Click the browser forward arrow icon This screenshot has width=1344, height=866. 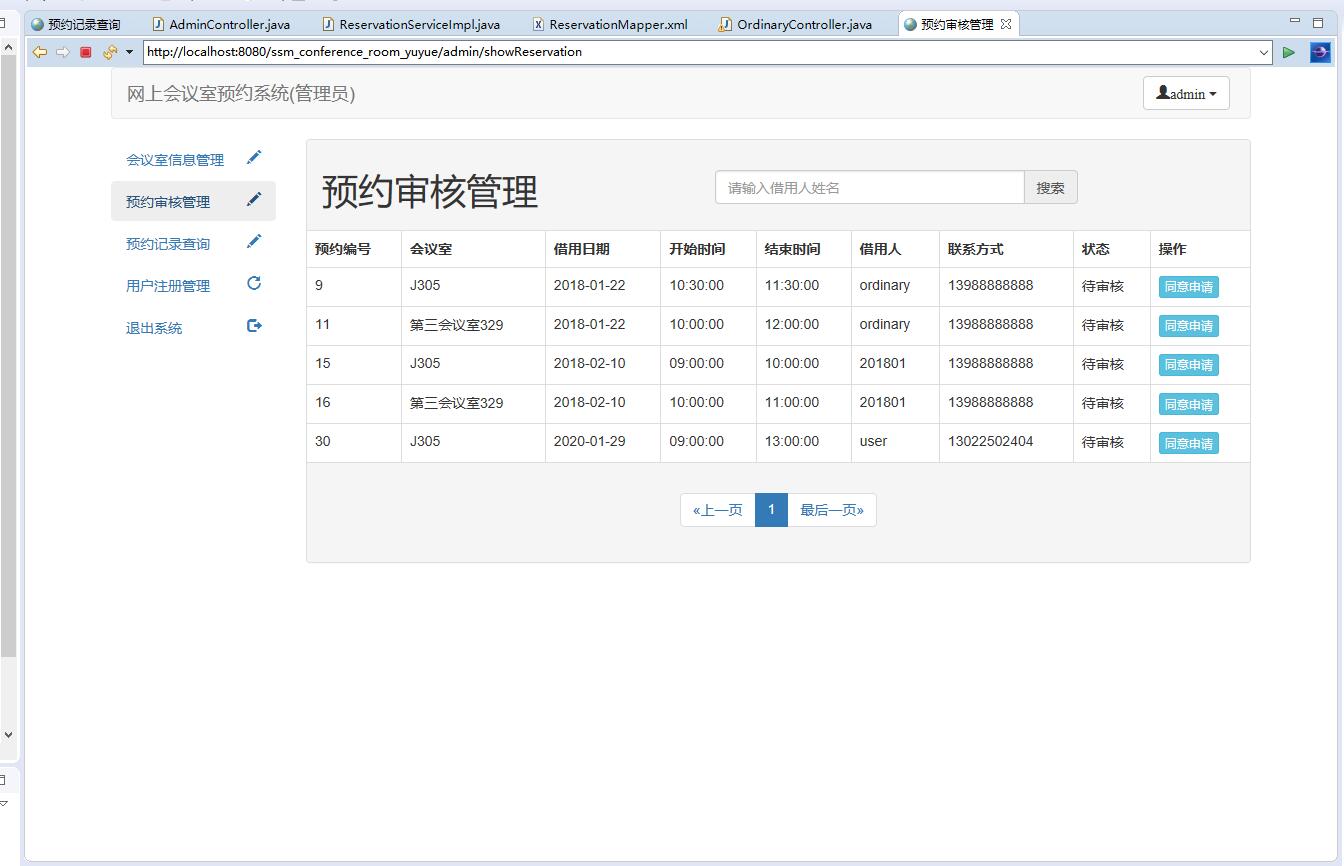[62, 52]
